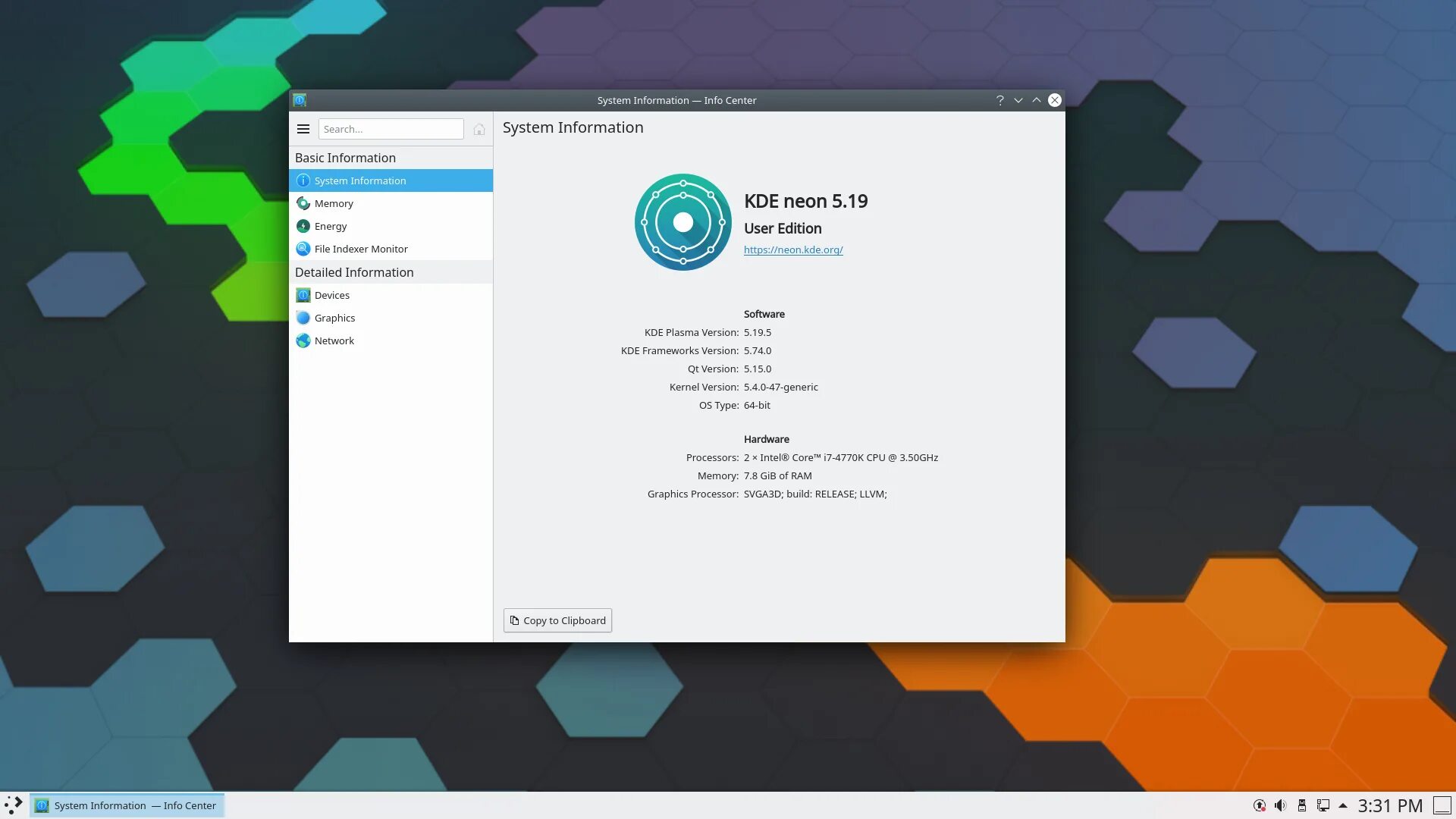Click the home icon beside the search box

click(x=479, y=129)
